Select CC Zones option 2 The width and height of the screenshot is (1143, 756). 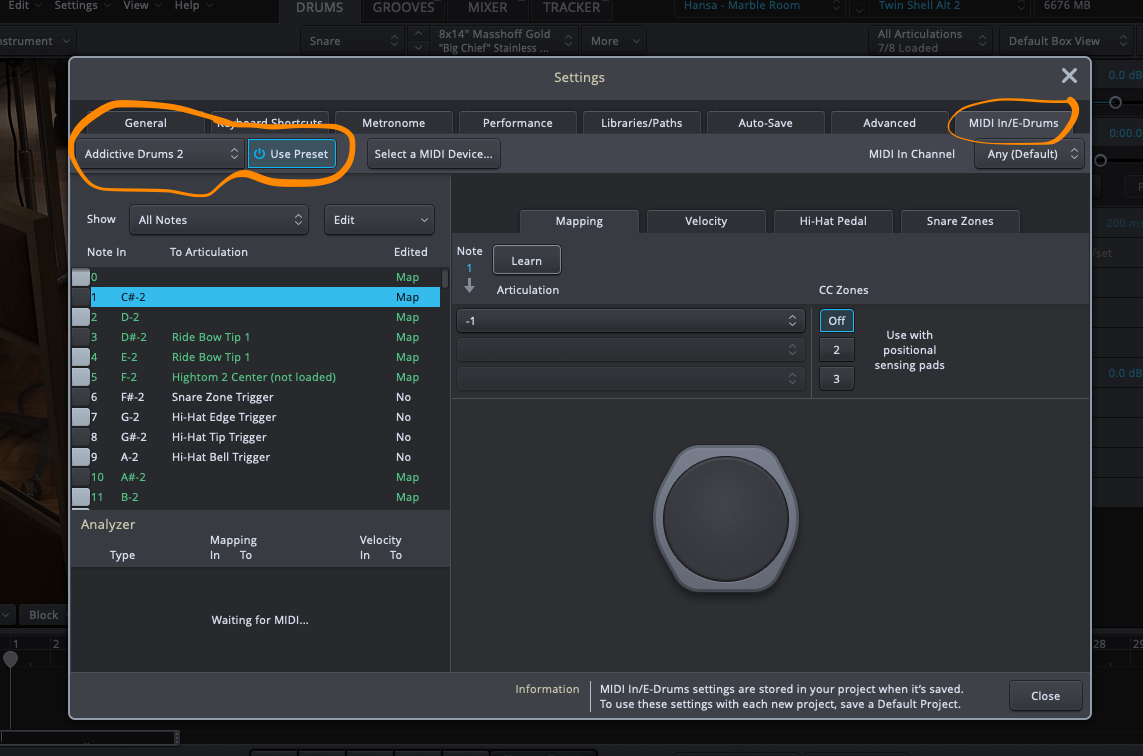point(836,349)
